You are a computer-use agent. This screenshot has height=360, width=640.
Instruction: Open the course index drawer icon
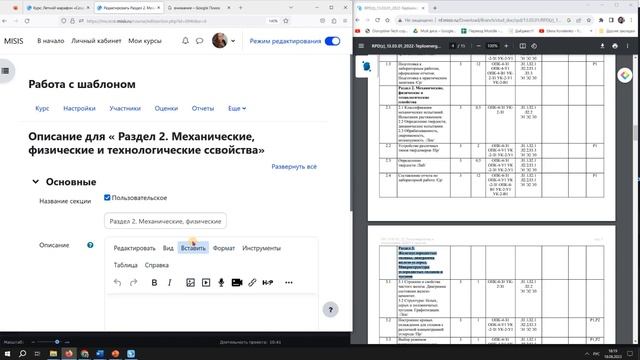click(5, 71)
